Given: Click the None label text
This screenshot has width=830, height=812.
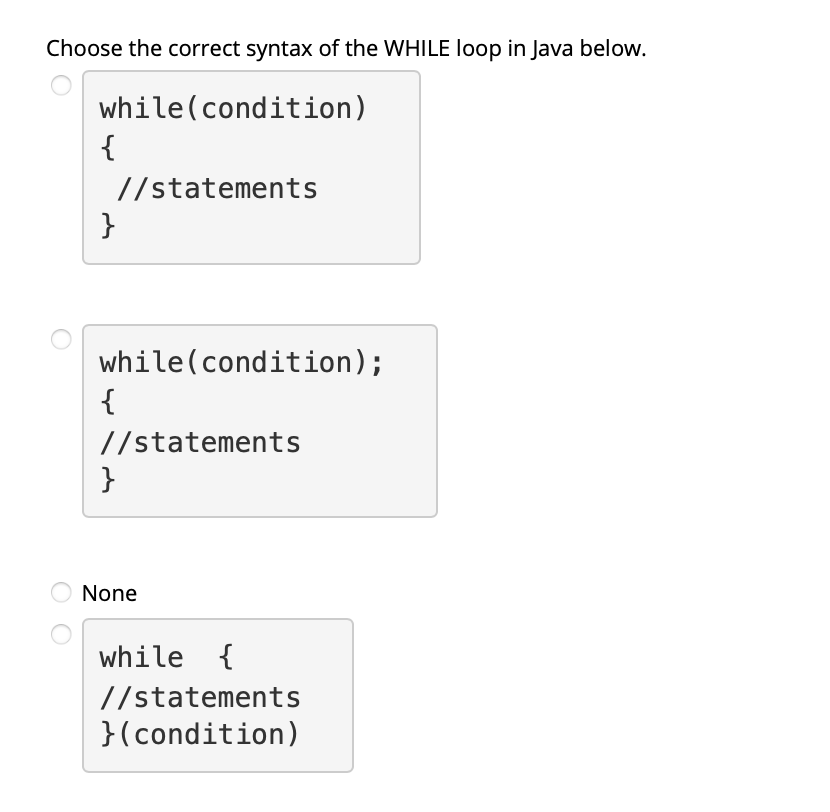Looking at the screenshot, I should [109, 593].
